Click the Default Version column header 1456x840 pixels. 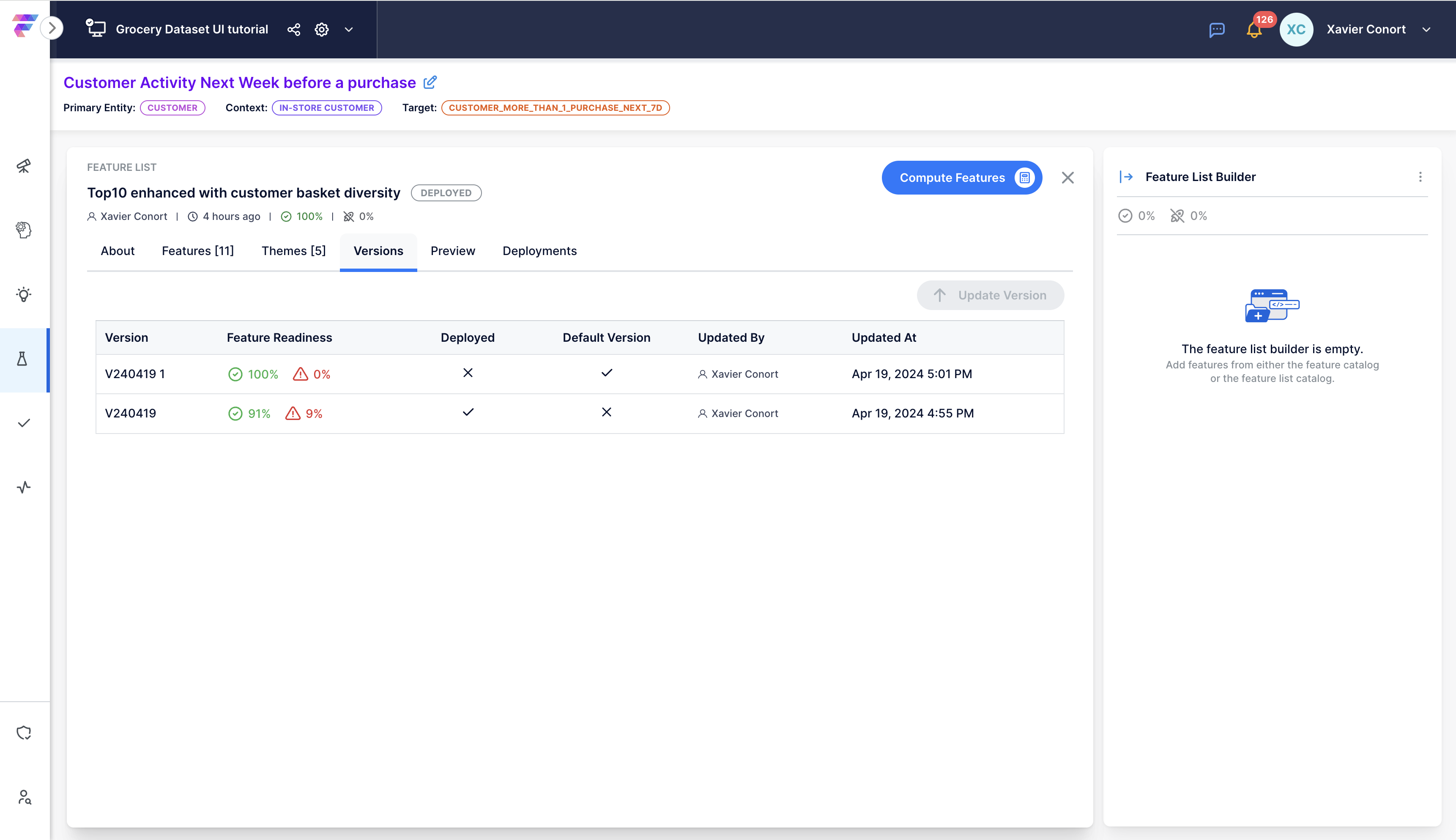coord(606,338)
